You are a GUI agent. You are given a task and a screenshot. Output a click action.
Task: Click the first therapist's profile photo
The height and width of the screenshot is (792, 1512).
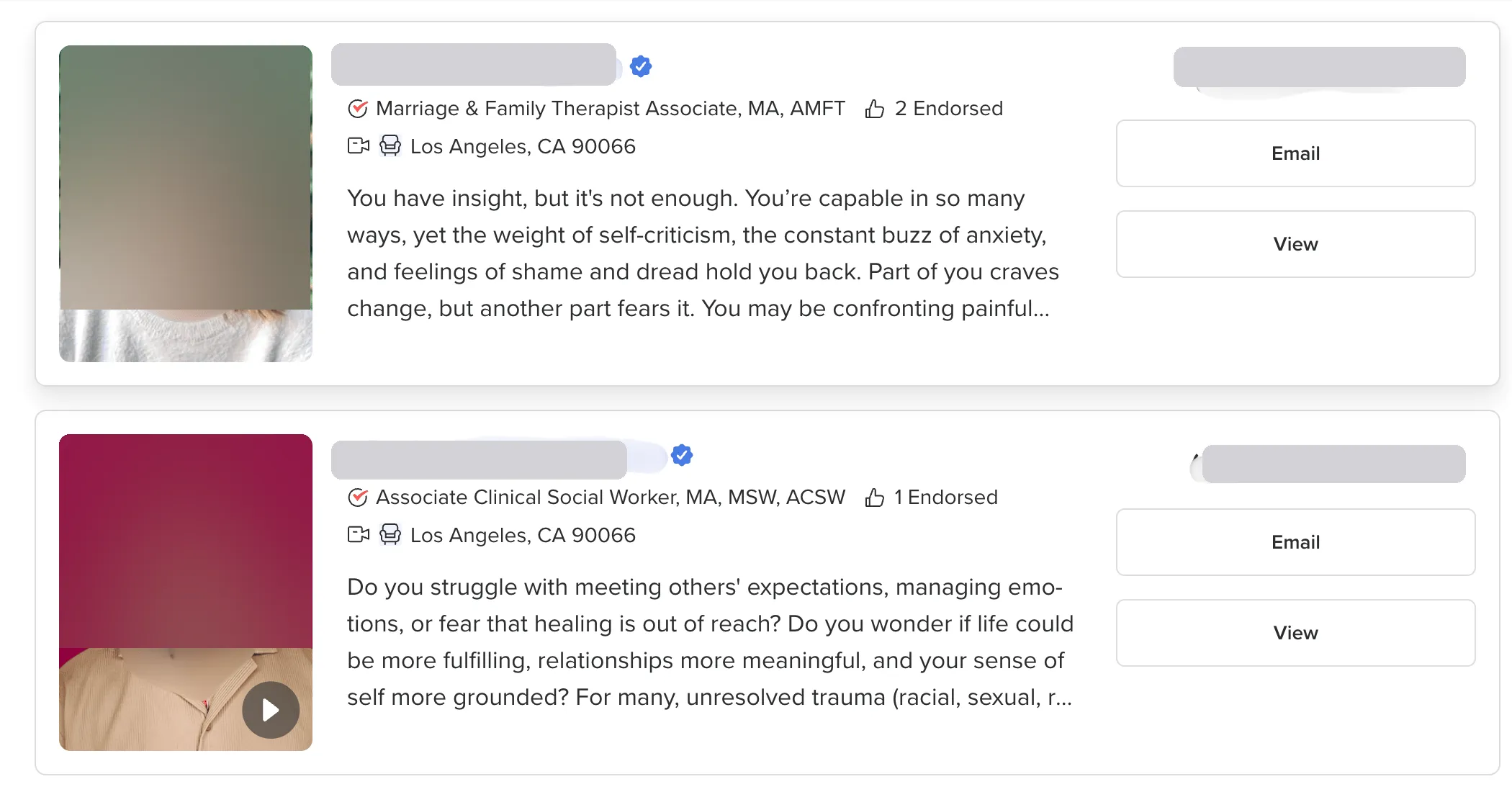(x=185, y=203)
